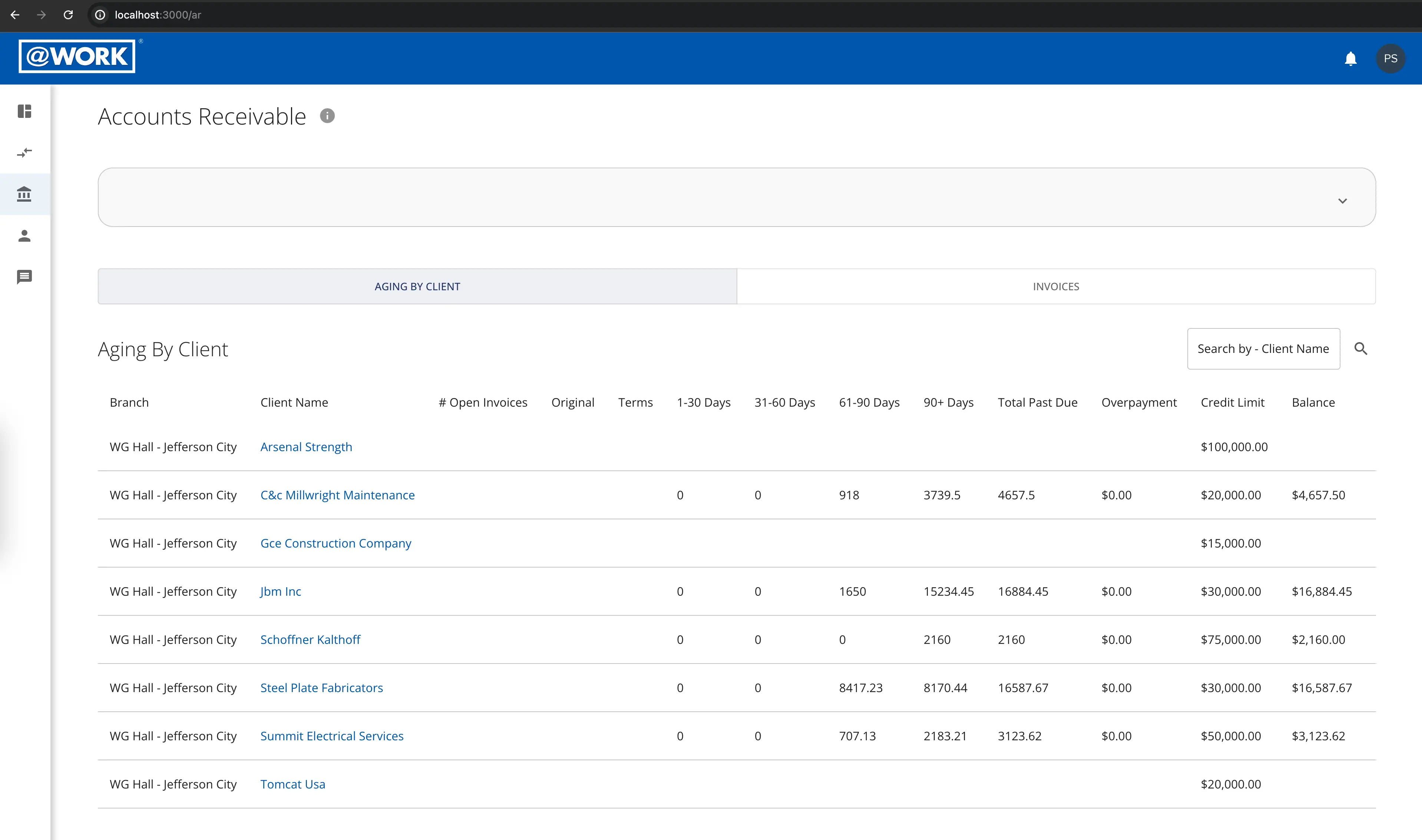Click the Terms column header

pyautogui.click(x=635, y=403)
